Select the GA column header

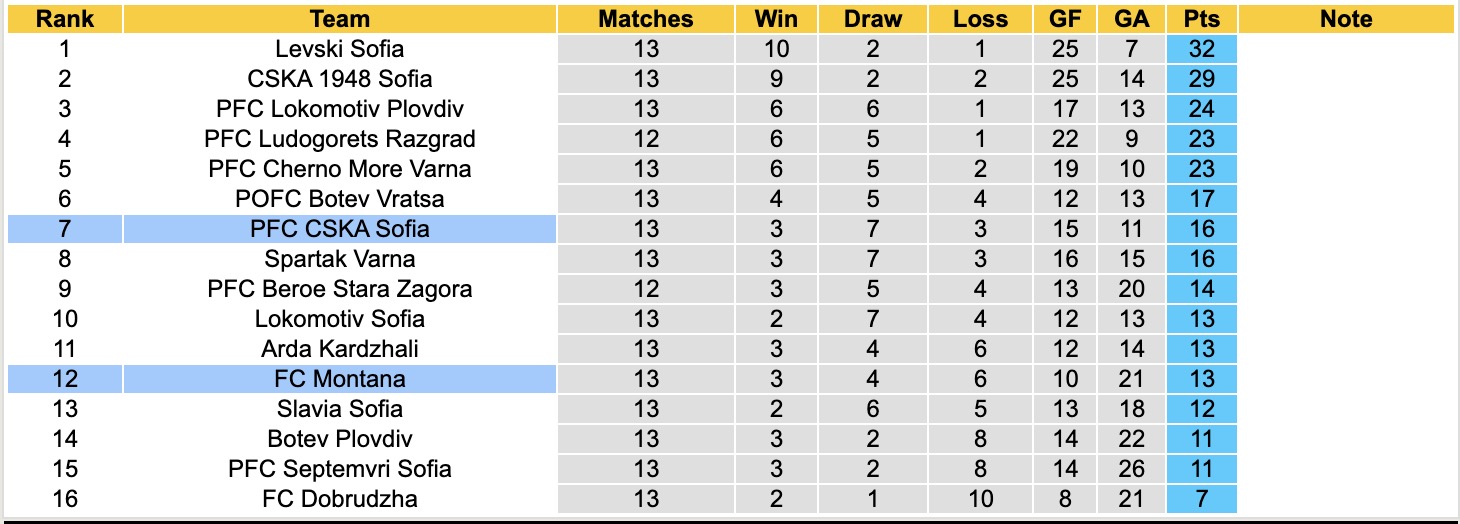pos(1131,19)
